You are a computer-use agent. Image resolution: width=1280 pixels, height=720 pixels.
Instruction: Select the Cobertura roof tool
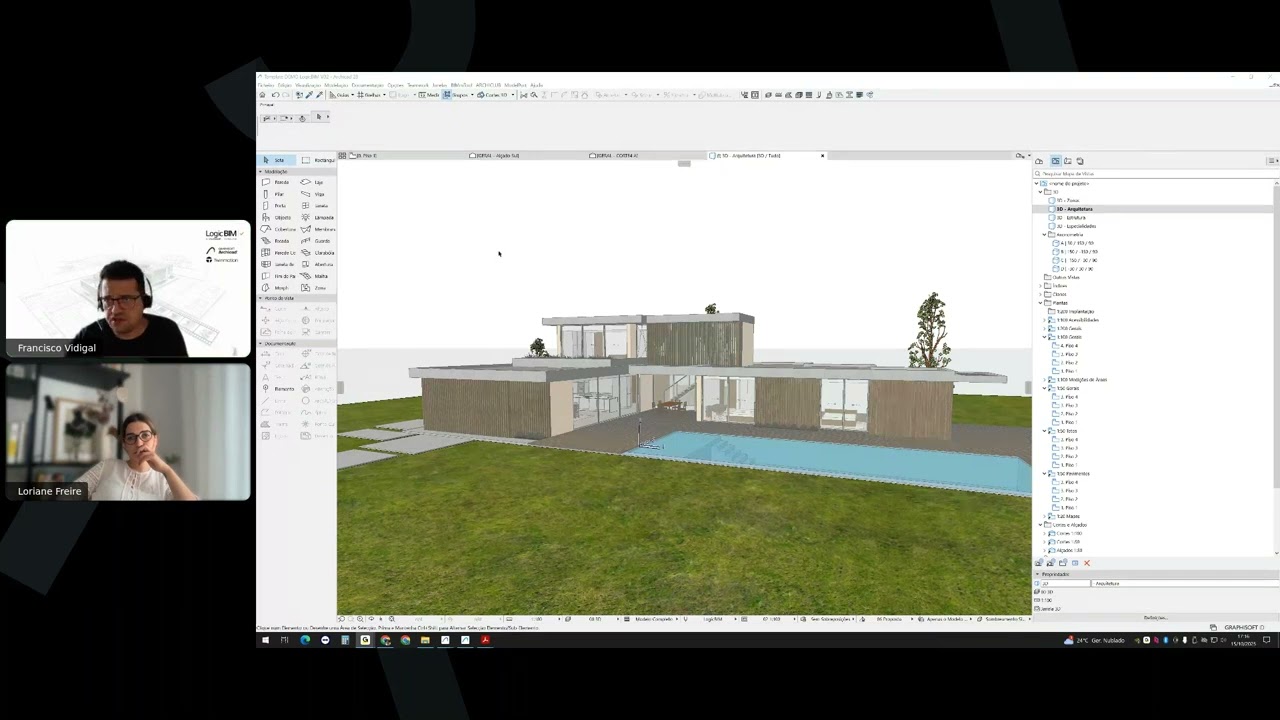coord(278,229)
